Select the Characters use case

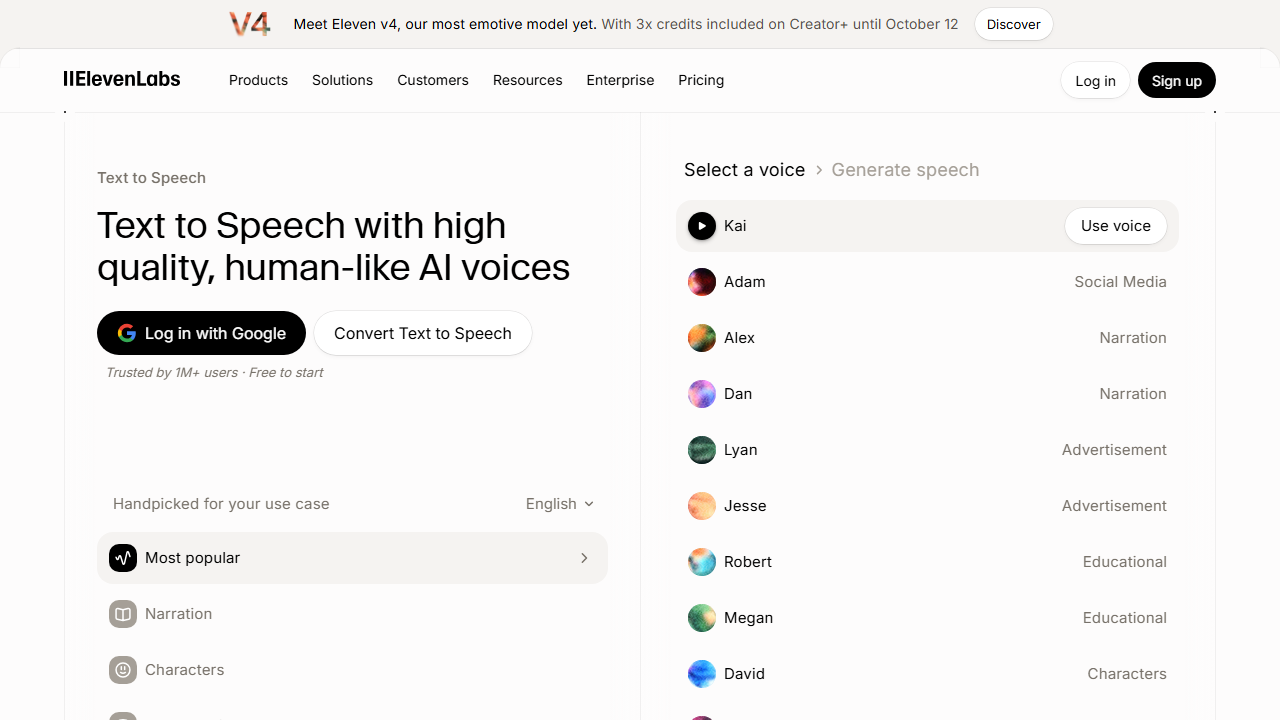pyautogui.click(x=352, y=670)
